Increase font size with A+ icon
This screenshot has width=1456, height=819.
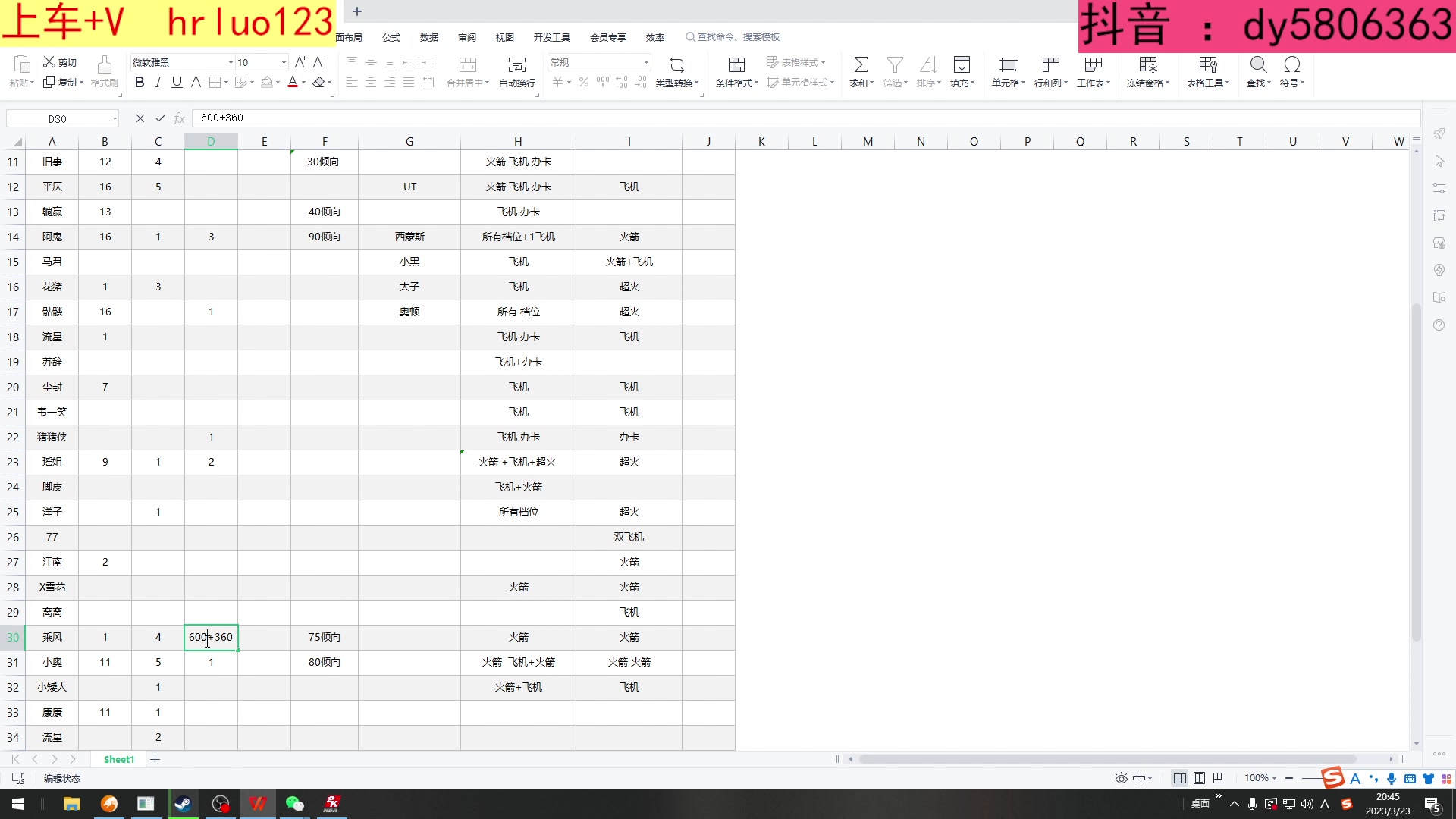300,62
